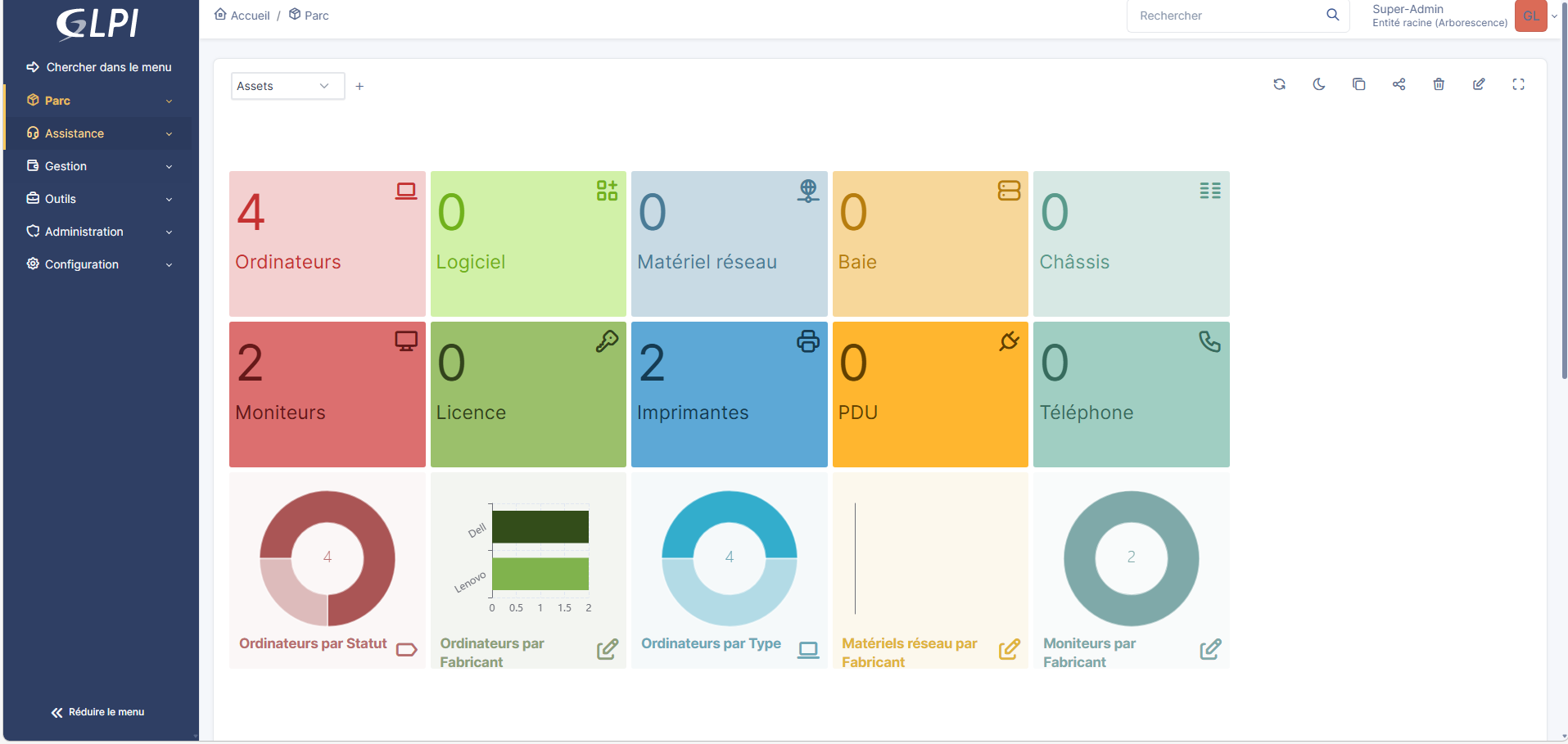Click the Parc breadcrumb cube icon

click(x=295, y=13)
